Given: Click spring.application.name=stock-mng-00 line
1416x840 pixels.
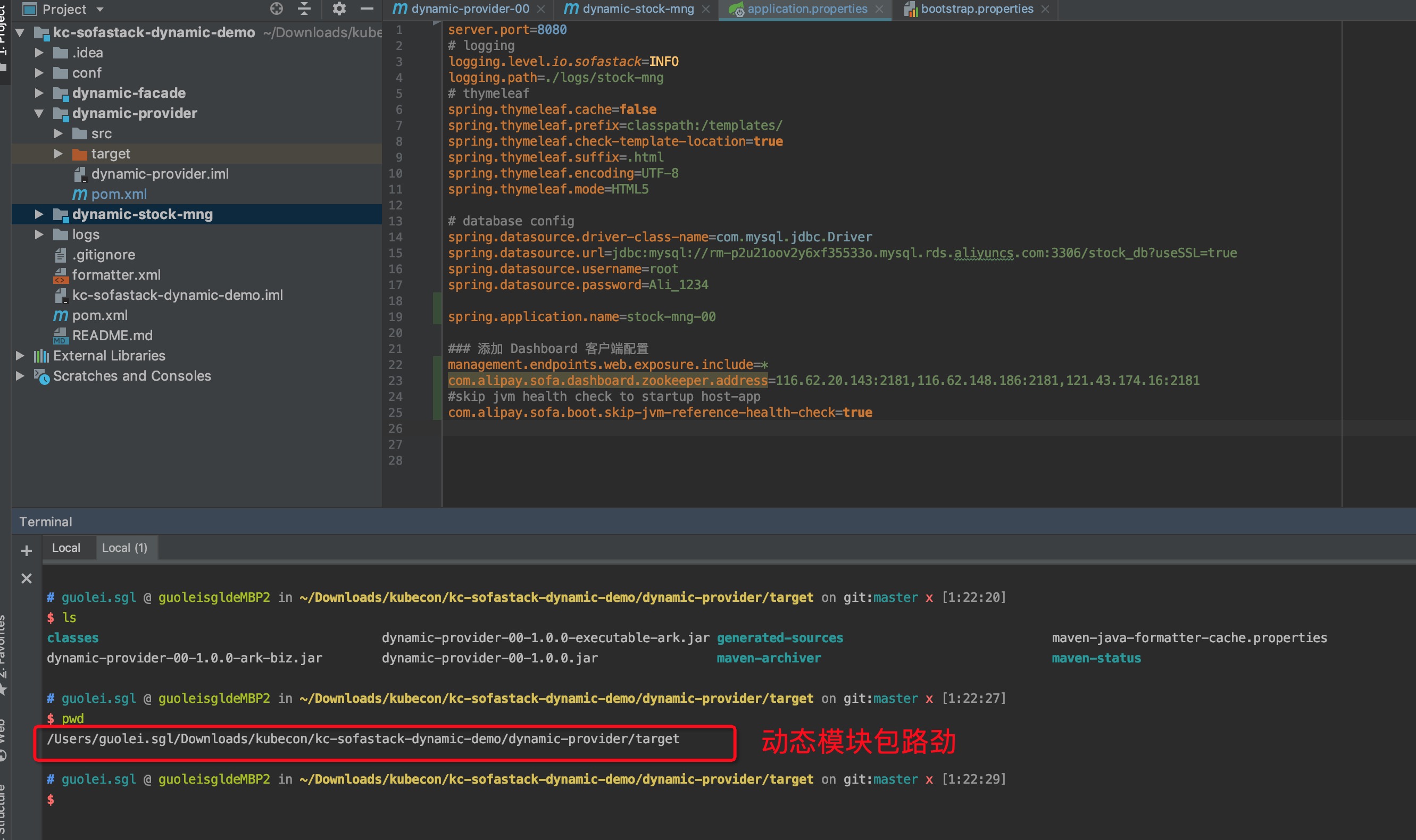Looking at the screenshot, I should pyautogui.click(x=581, y=316).
